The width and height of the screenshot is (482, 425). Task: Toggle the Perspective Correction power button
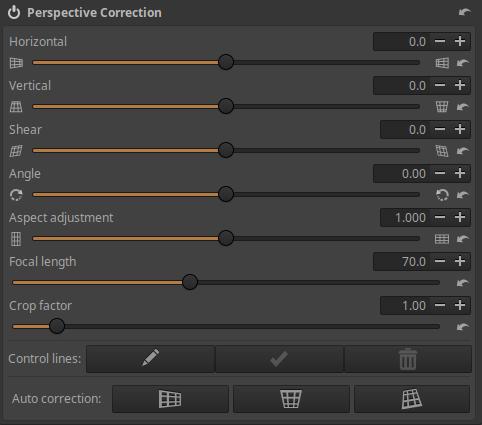(14, 13)
